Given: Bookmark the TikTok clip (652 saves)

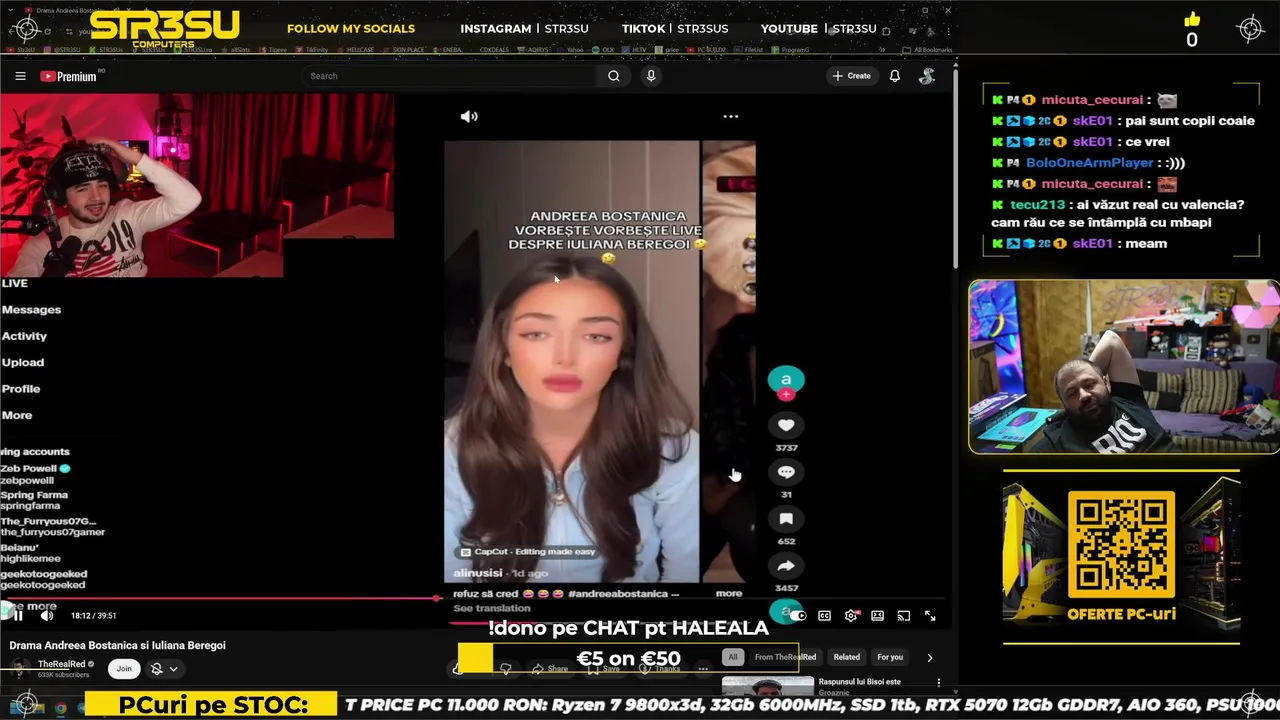Looking at the screenshot, I should (x=786, y=519).
